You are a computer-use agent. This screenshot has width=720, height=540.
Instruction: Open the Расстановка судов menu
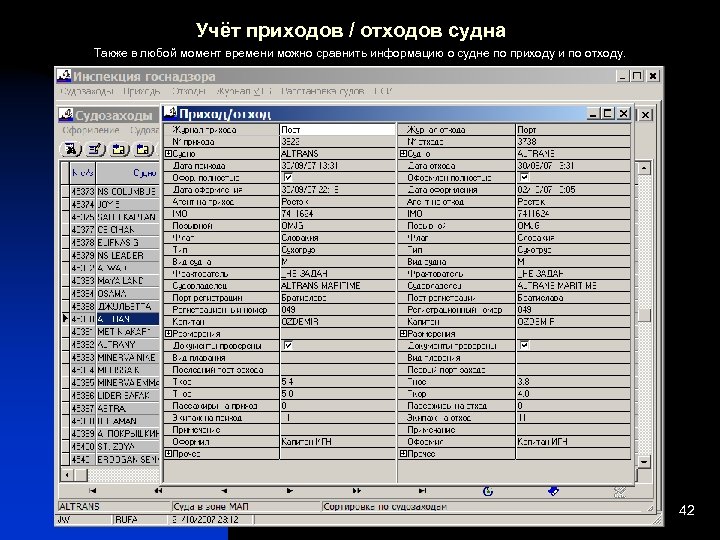(x=322, y=91)
